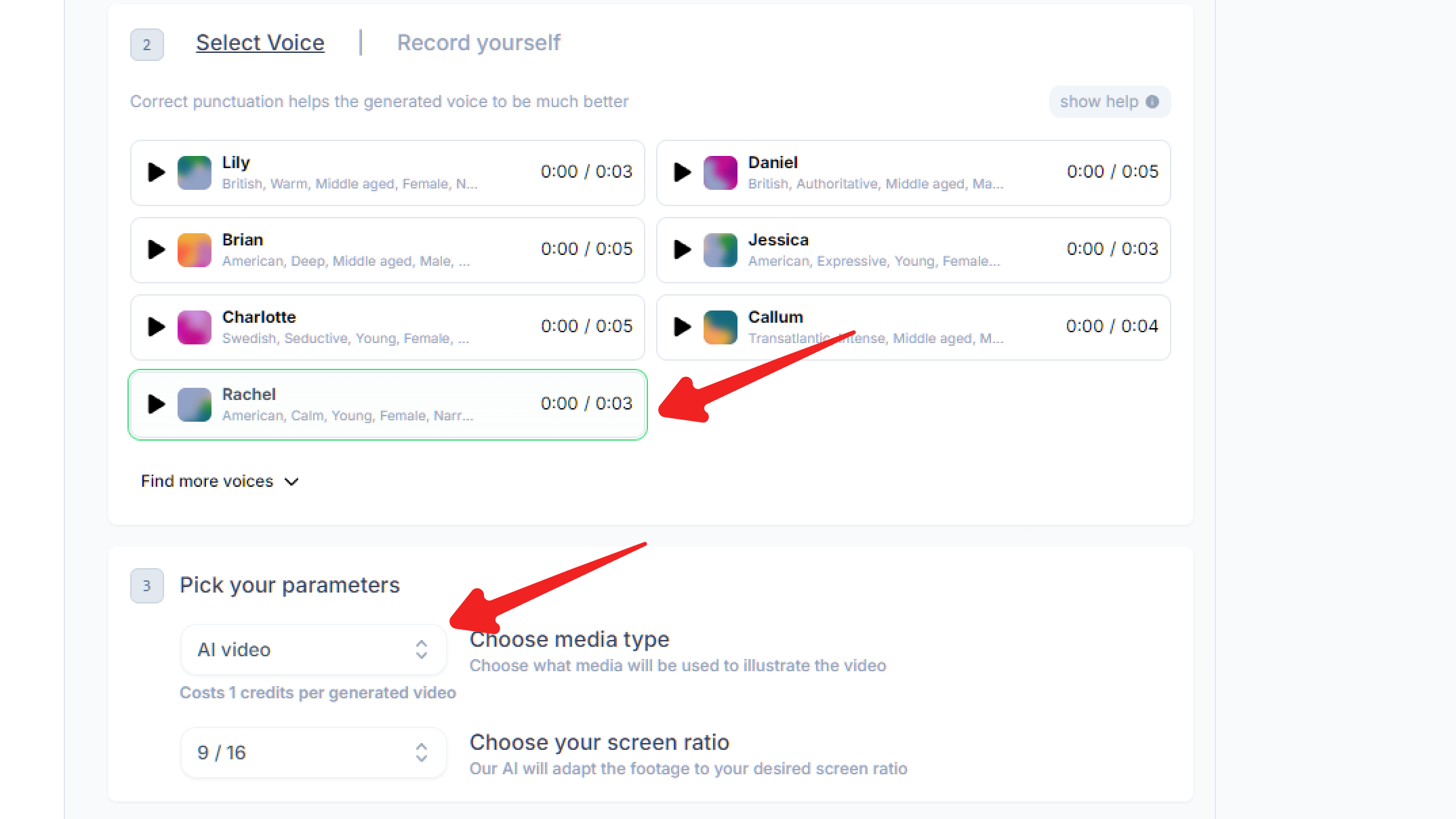The width and height of the screenshot is (1456, 819).
Task: Expand Find more voices
Action: pos(220,481)
